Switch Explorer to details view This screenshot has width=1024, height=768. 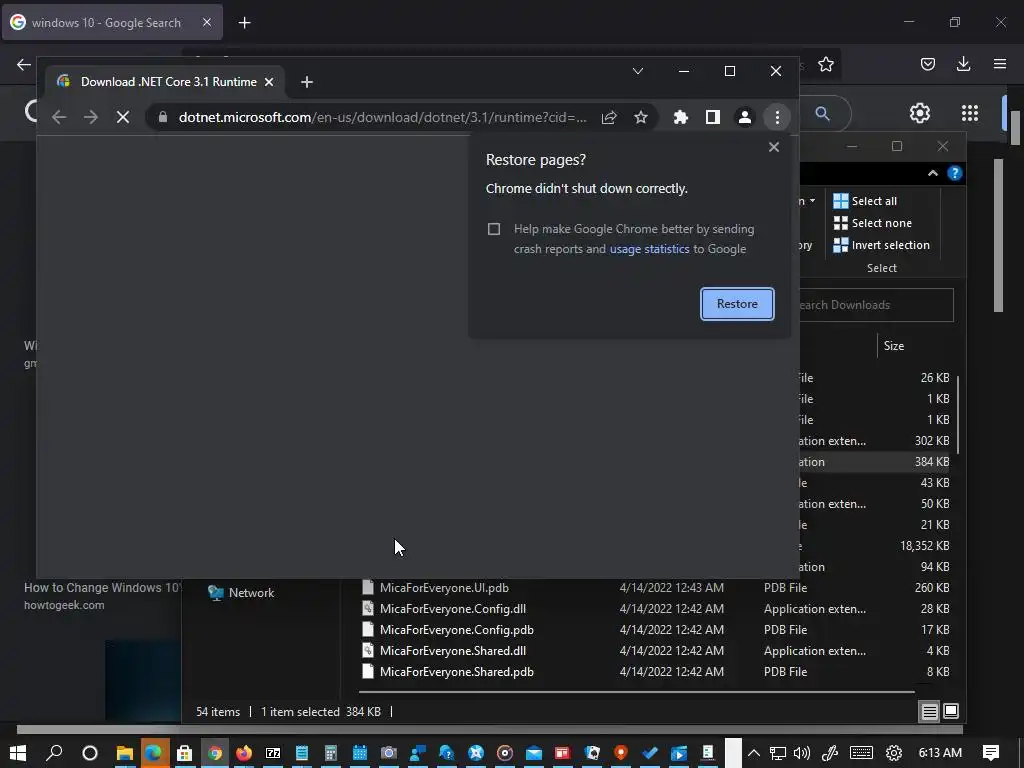point(929,711)
